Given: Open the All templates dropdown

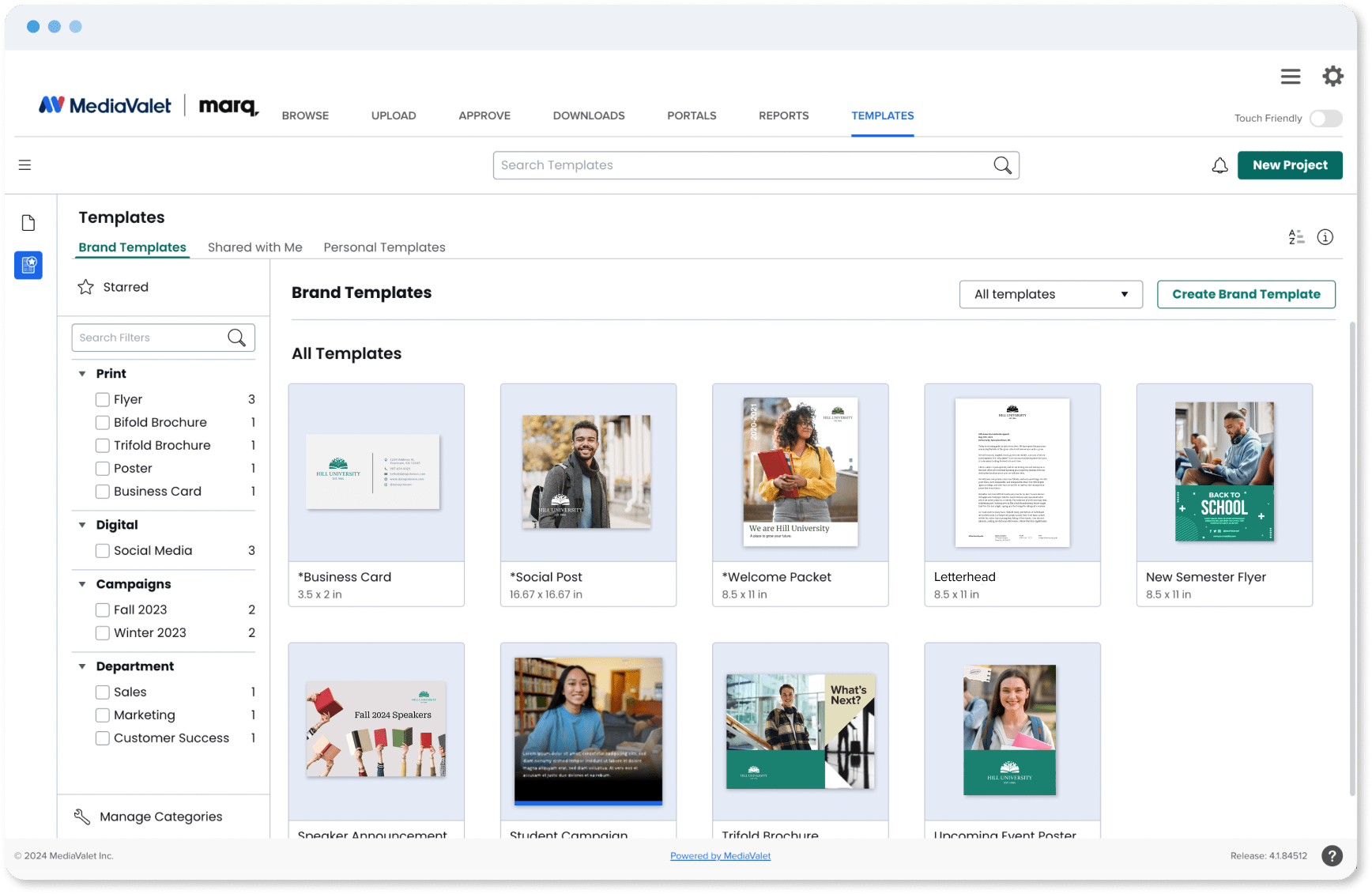Looking at the screenshot, I should (x=1051, y=294).
